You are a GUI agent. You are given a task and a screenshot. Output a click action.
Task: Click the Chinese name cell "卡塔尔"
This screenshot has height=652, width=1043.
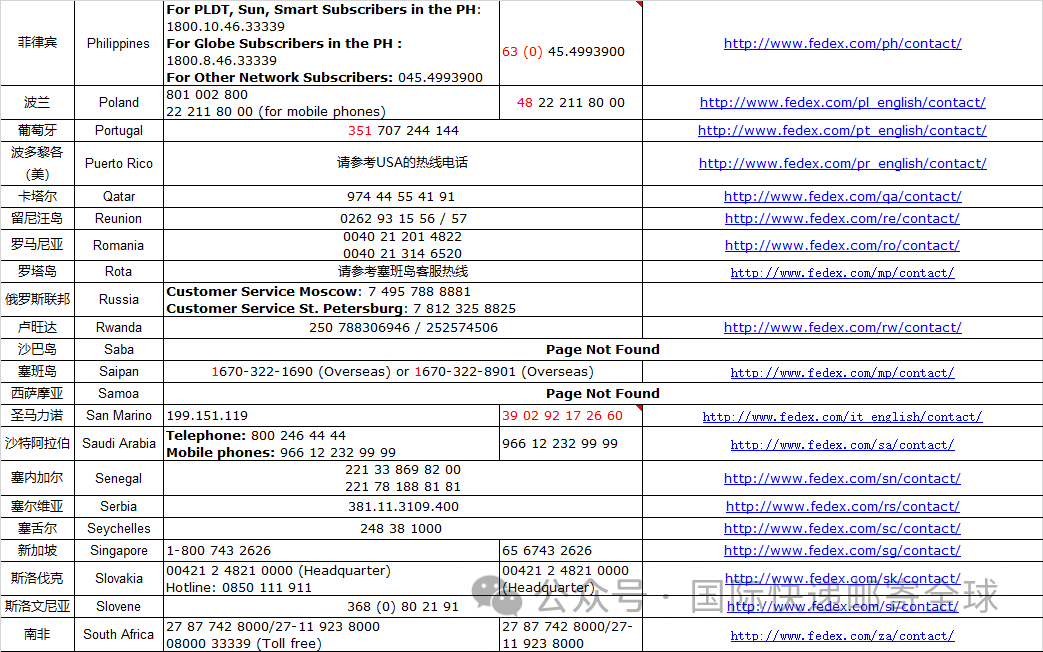(37, 196)
